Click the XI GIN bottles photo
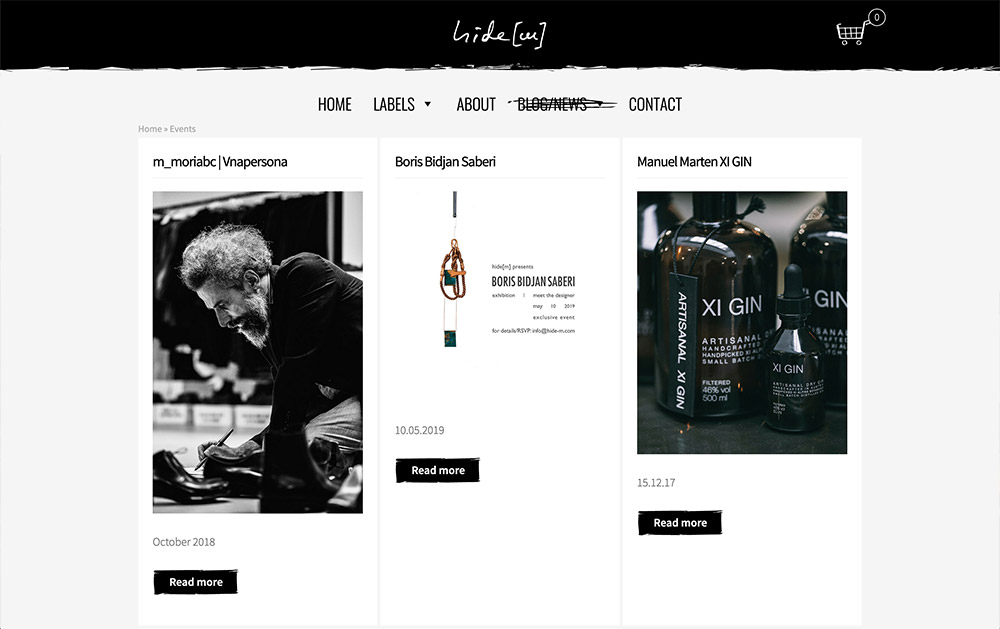Screen dimensions: 1000x629 [742, 323]
